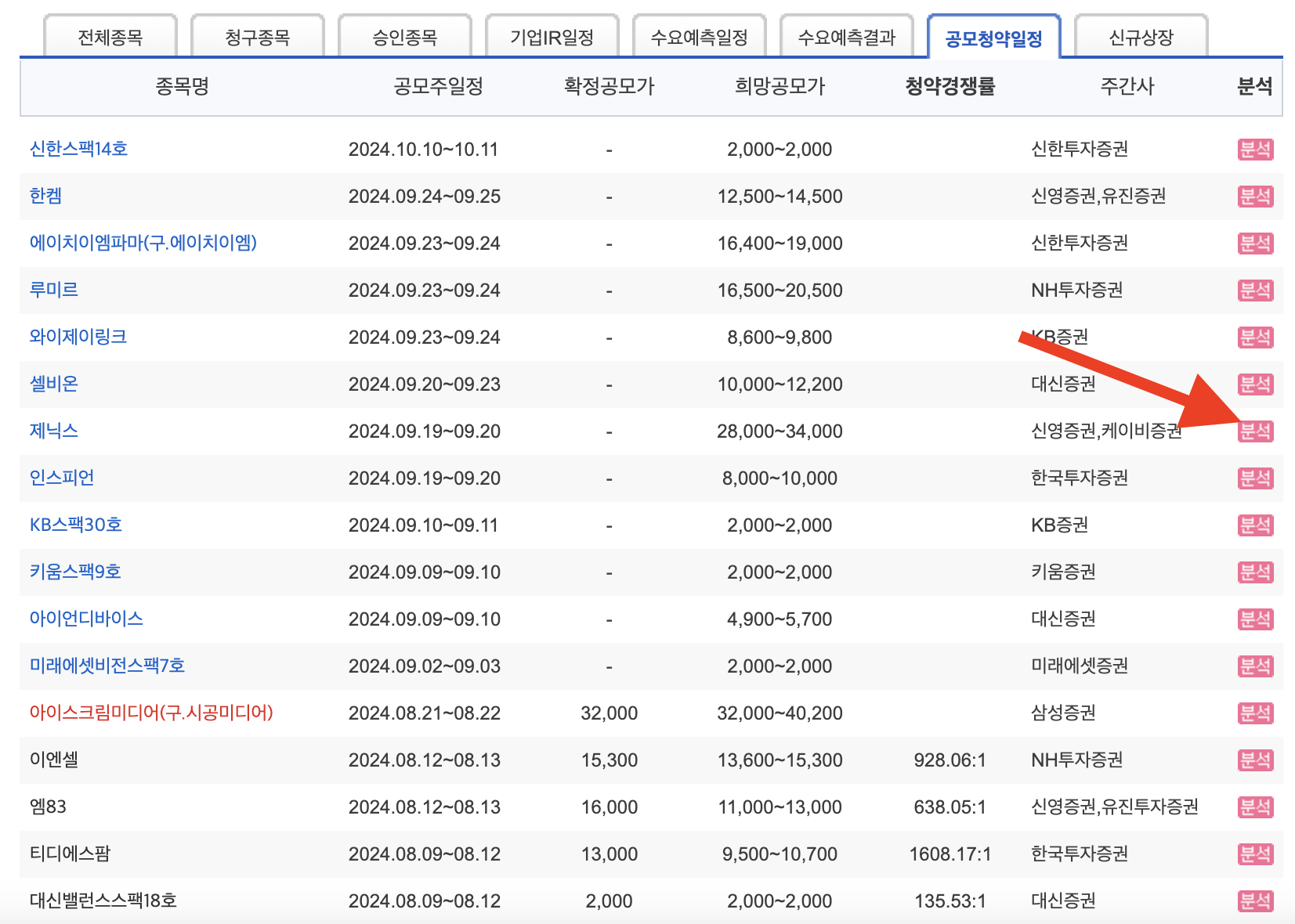Open the KB스팩30호 stock link
1295x924 pixels.
tap(76, 525)
